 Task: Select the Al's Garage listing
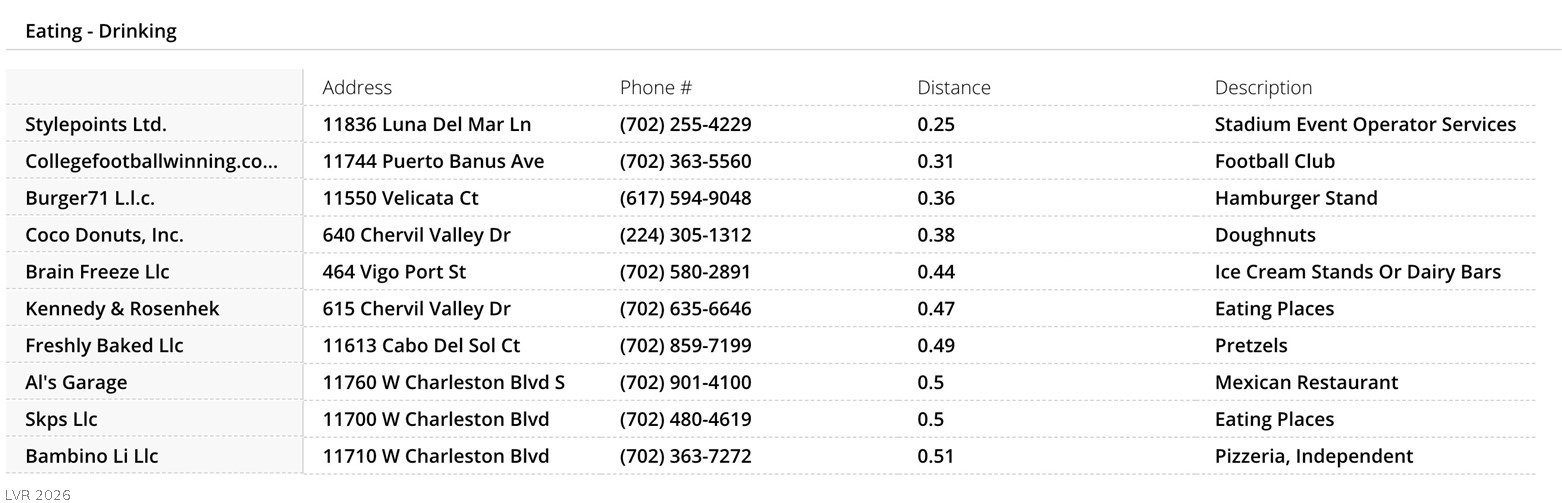76,383
